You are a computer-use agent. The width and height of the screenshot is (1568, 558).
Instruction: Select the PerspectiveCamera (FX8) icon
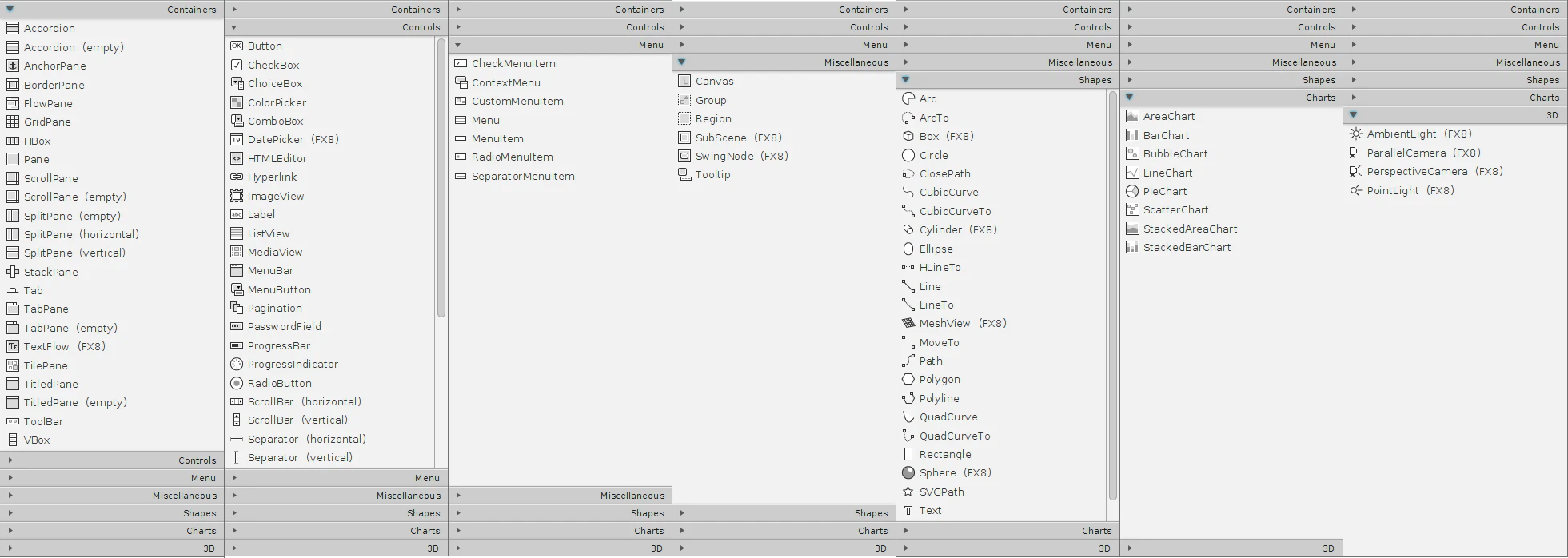1356,171
